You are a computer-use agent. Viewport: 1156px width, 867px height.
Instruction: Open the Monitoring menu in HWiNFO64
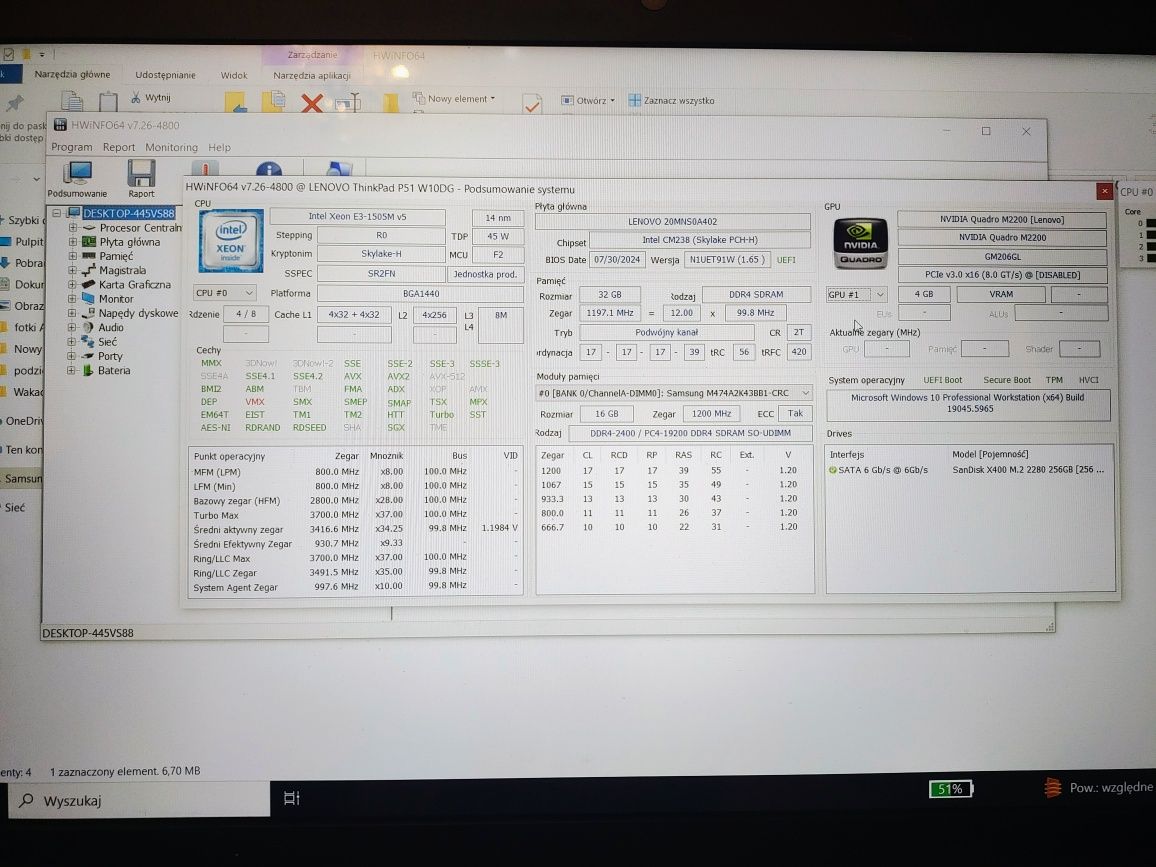171,147
